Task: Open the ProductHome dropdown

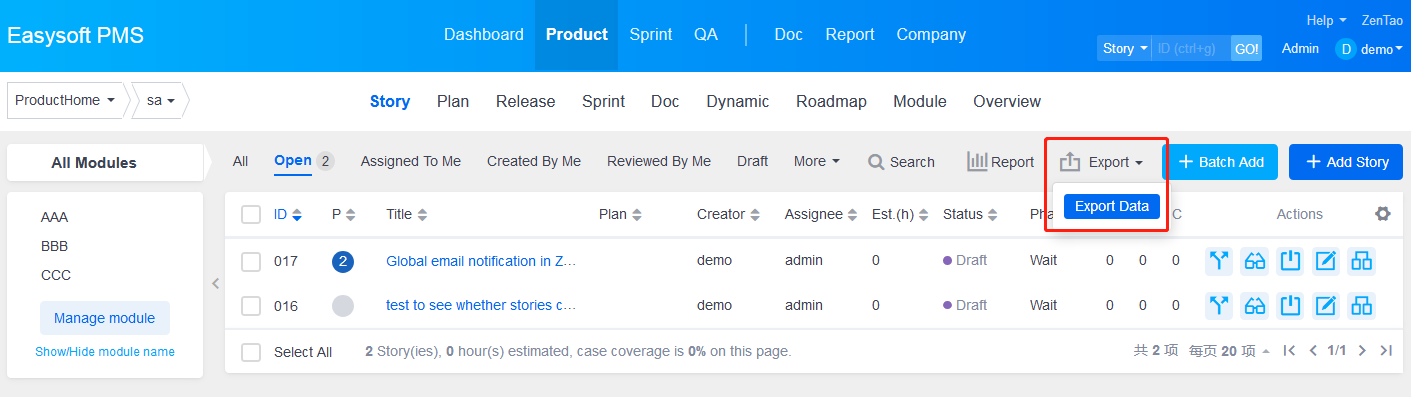Action: click(x=65, y=101)
